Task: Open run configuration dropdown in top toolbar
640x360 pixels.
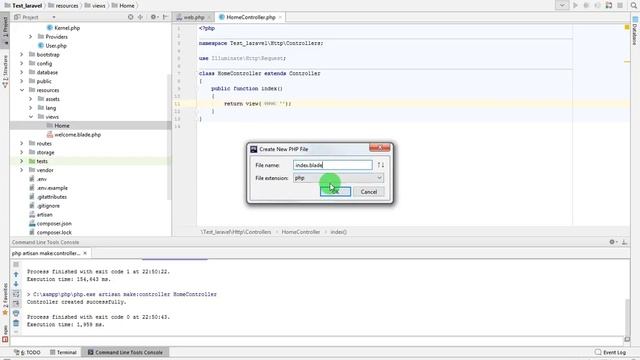Action: 562,5
